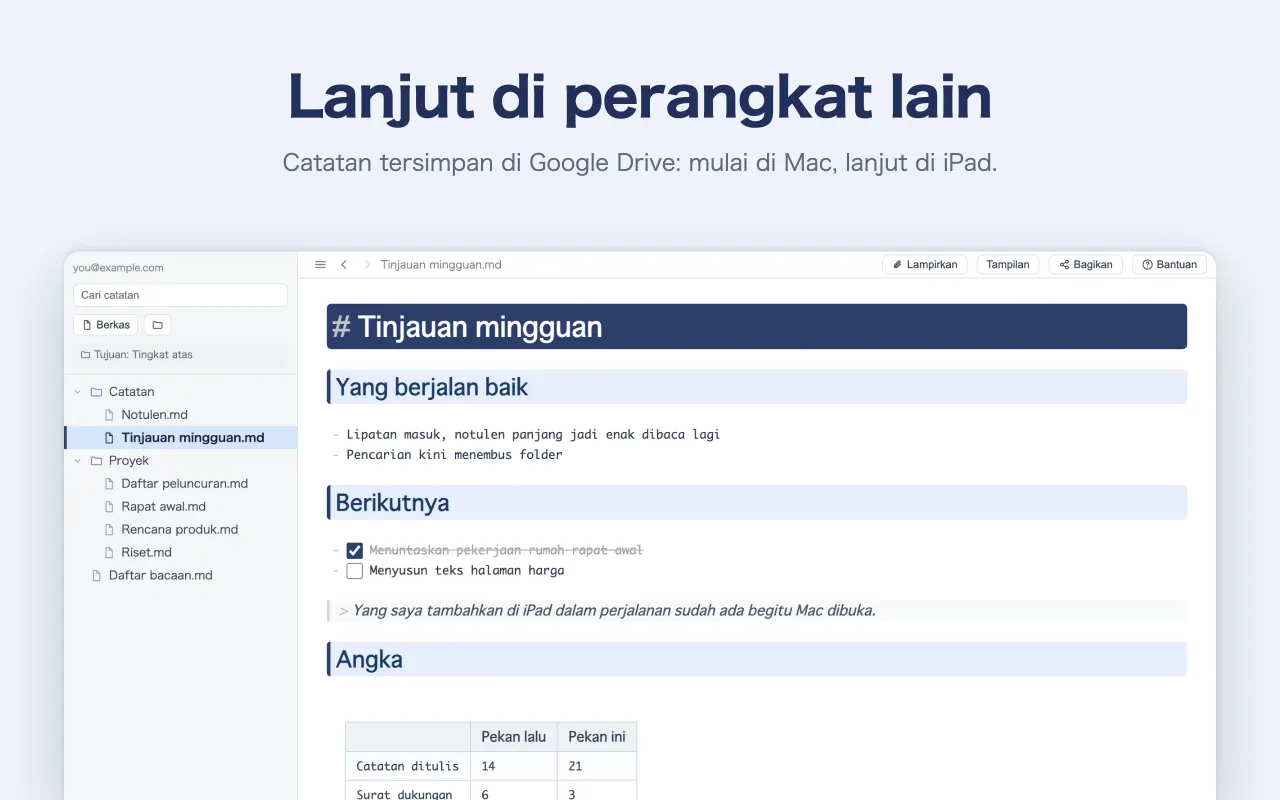Click the Yang berjalan baik heading
This screenshot has width=1280, height=800.
pos(757,387)
